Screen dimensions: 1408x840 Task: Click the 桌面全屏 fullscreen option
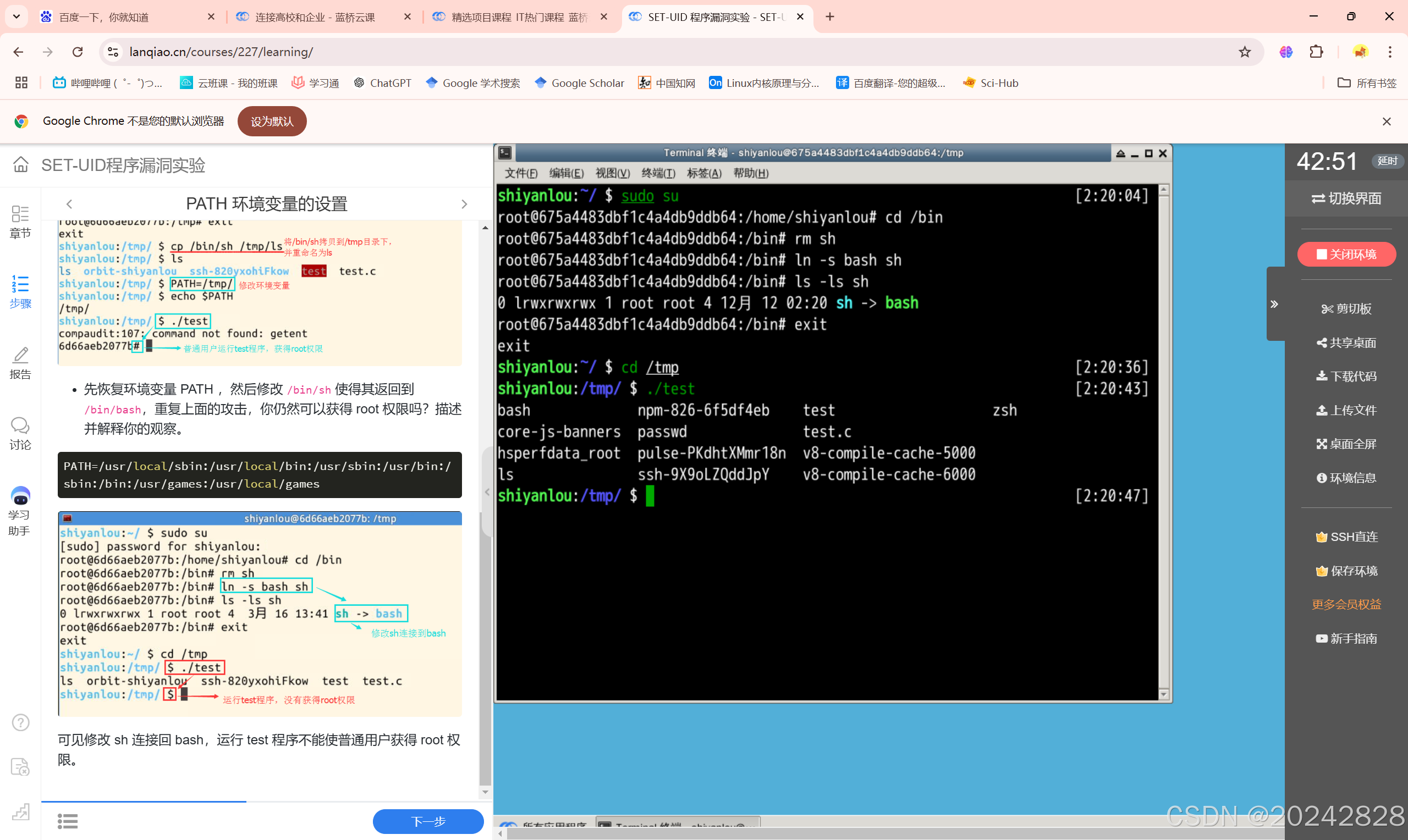[x=1346, y=444]
